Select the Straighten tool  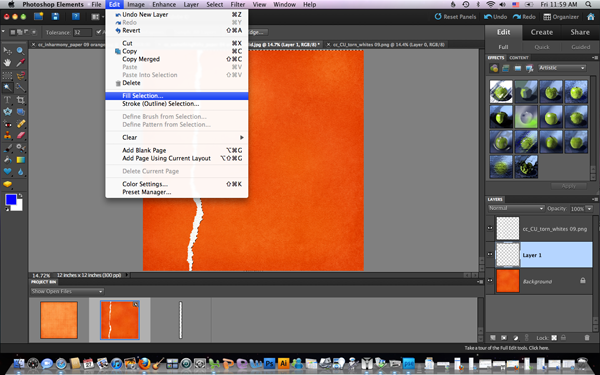[x=21, y=112]
